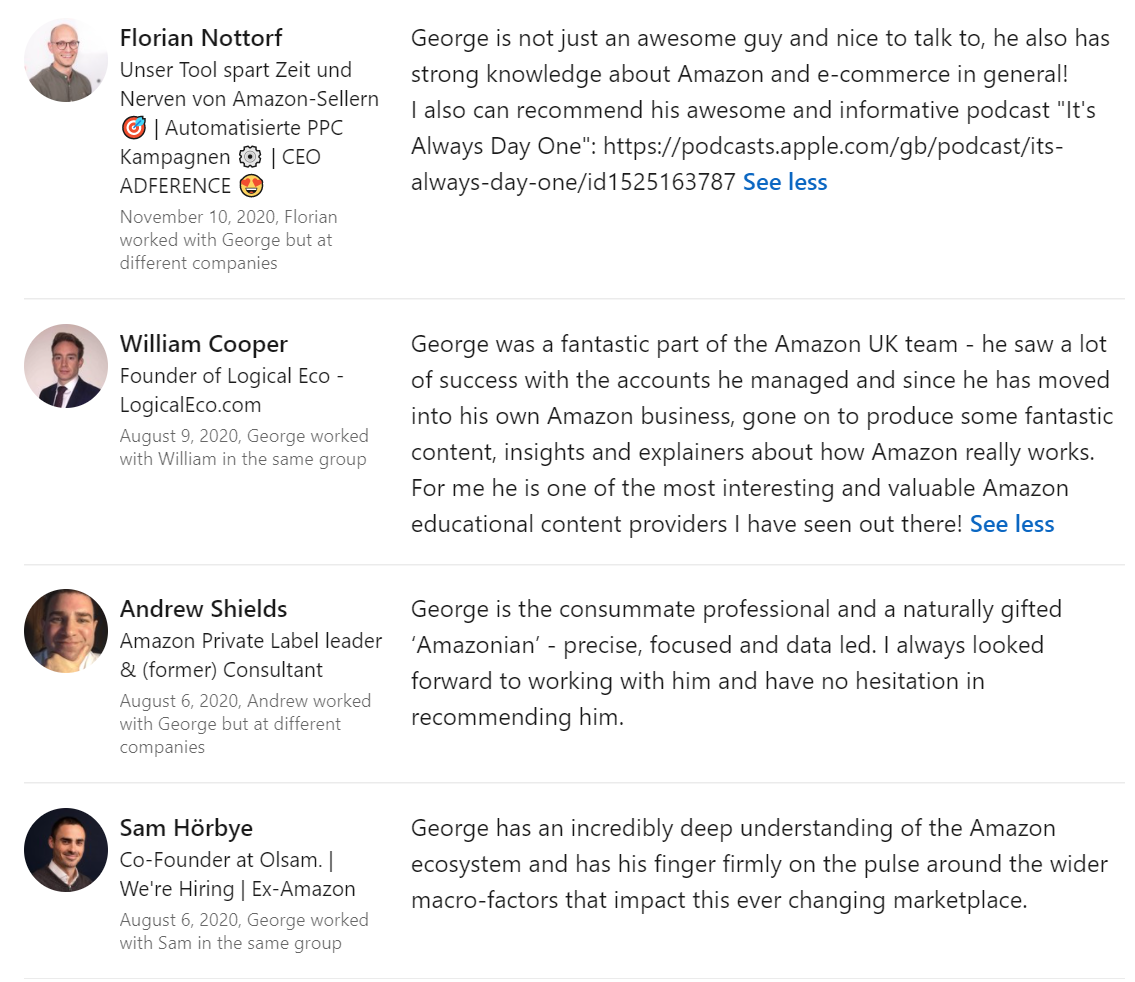Collapse Florian's recommendation with See less
This screenshot has height=982, width=1135.
pyautogui.click(x=785, y=182)
